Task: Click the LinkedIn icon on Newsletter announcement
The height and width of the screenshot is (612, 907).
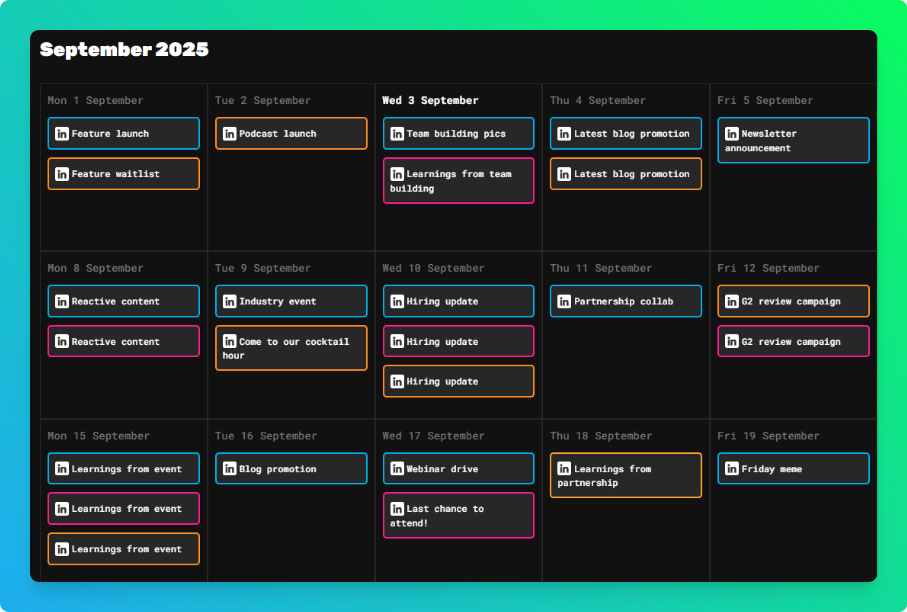Action: tap(731, 133)
